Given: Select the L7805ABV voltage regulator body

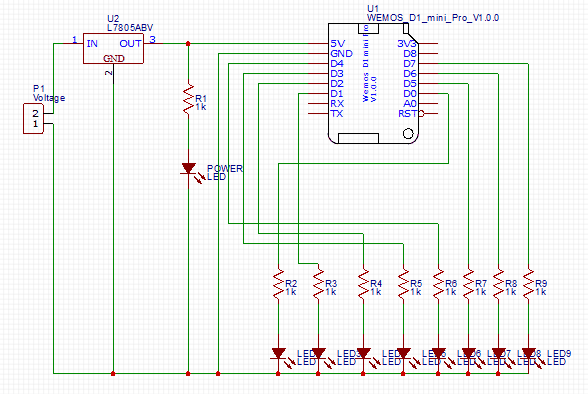Looking at the screenshot, I should click(113, 48).
